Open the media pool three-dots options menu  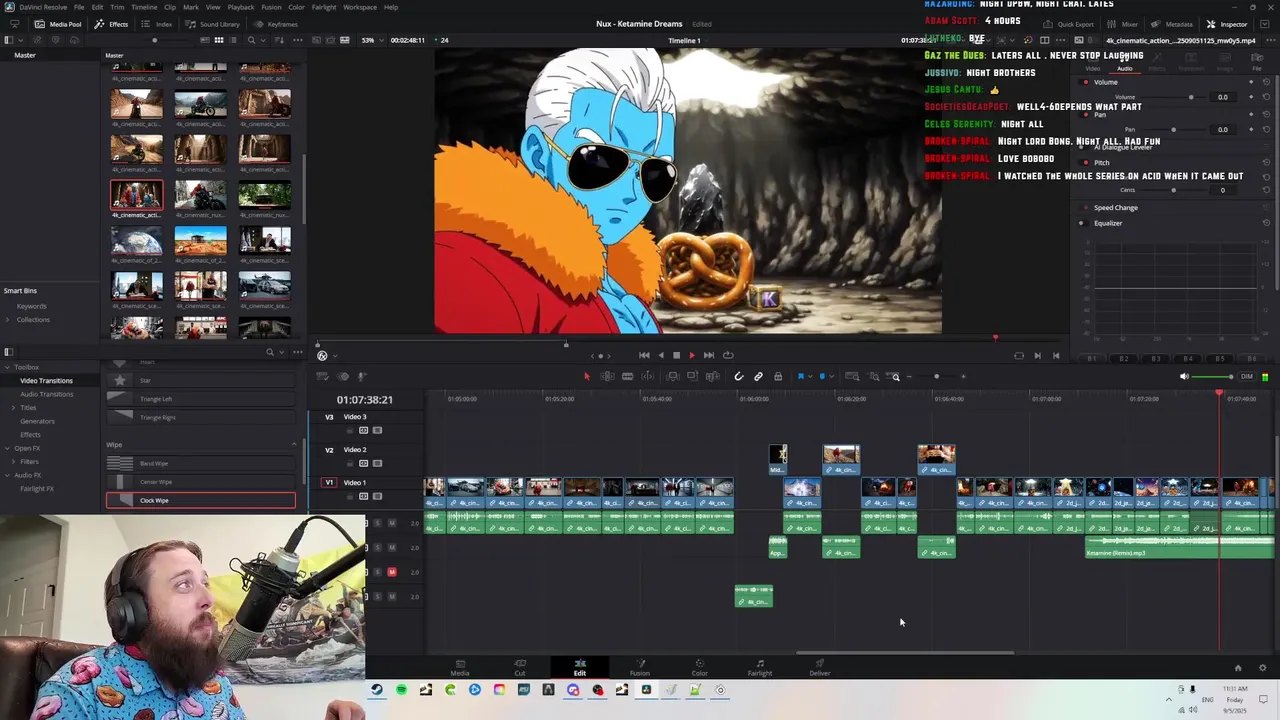coord(297,40)
